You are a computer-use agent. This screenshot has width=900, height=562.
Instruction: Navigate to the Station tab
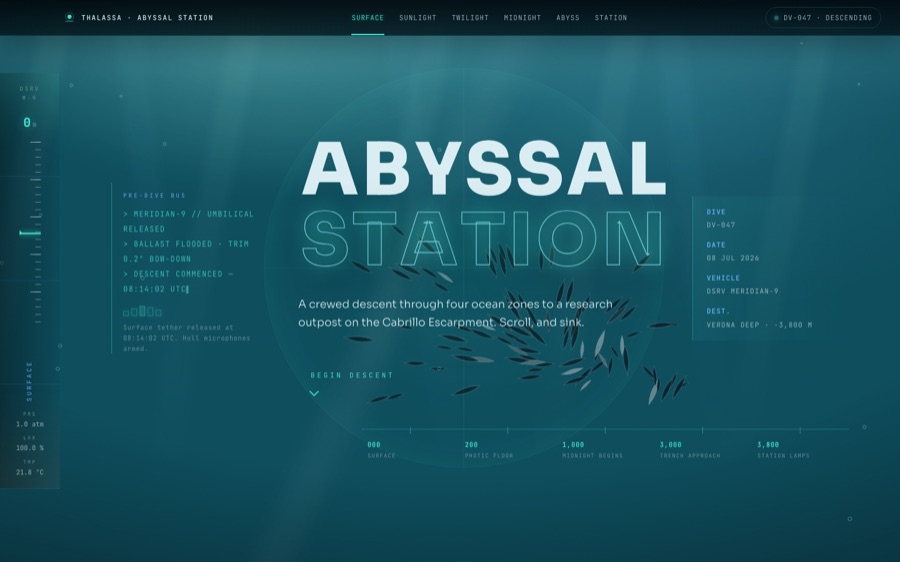click(611, 18)
